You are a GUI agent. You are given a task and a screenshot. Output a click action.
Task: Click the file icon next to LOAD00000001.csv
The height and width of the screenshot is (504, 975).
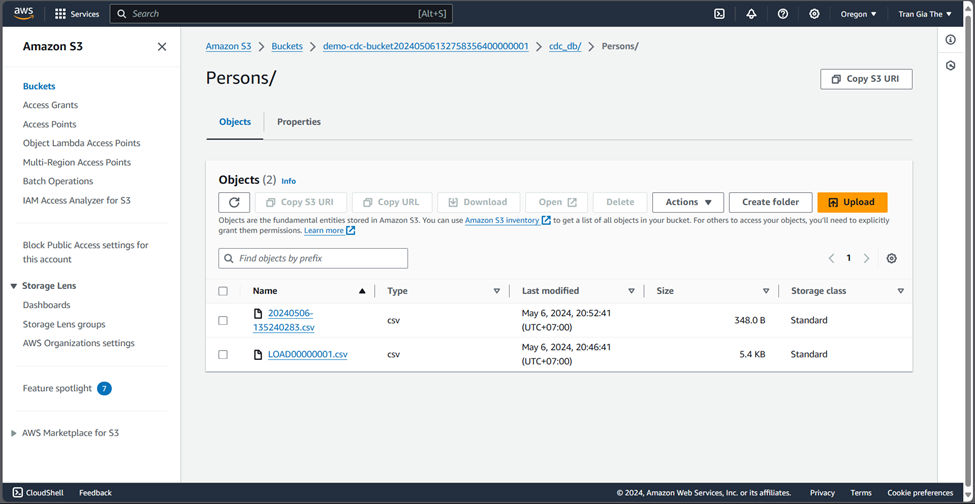click(258, 354)
